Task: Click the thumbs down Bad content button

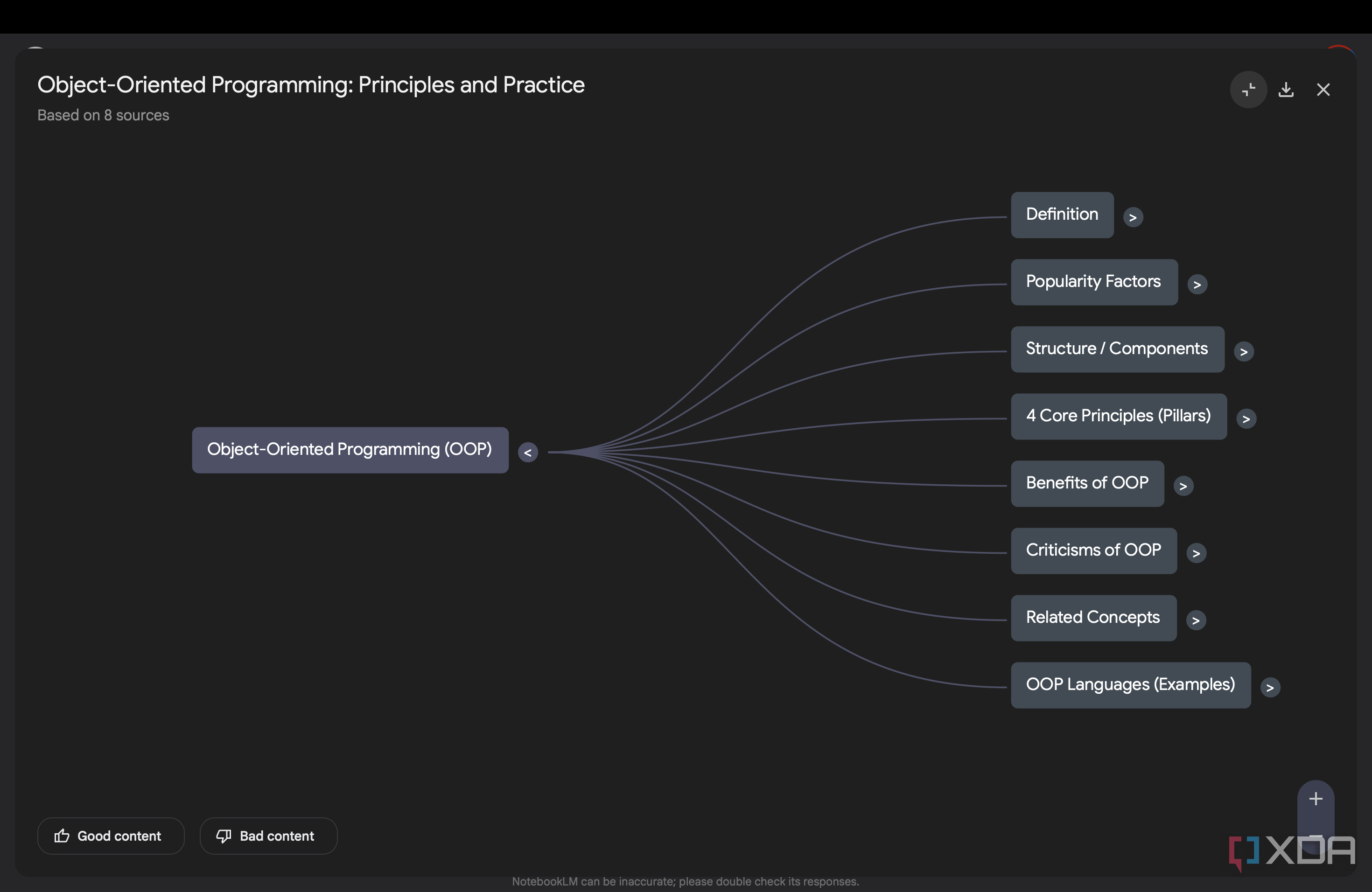Action: pyautogui.click(x=268, y=836)
